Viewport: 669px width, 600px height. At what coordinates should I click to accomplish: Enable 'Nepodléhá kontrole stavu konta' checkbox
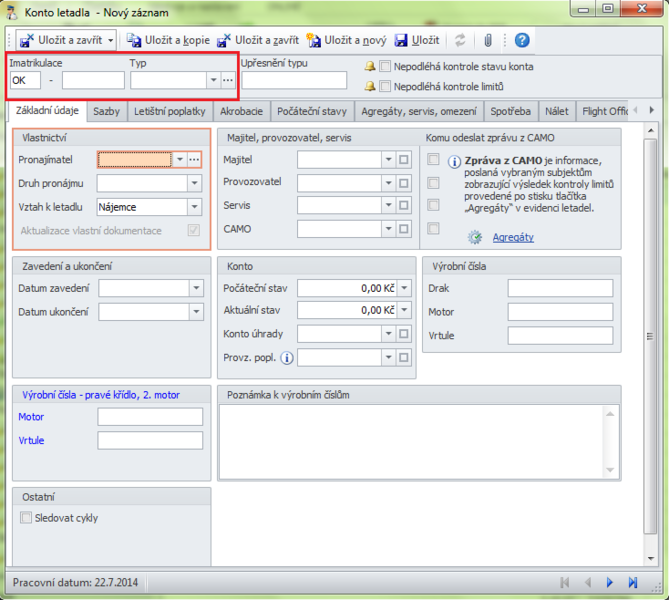385,67
